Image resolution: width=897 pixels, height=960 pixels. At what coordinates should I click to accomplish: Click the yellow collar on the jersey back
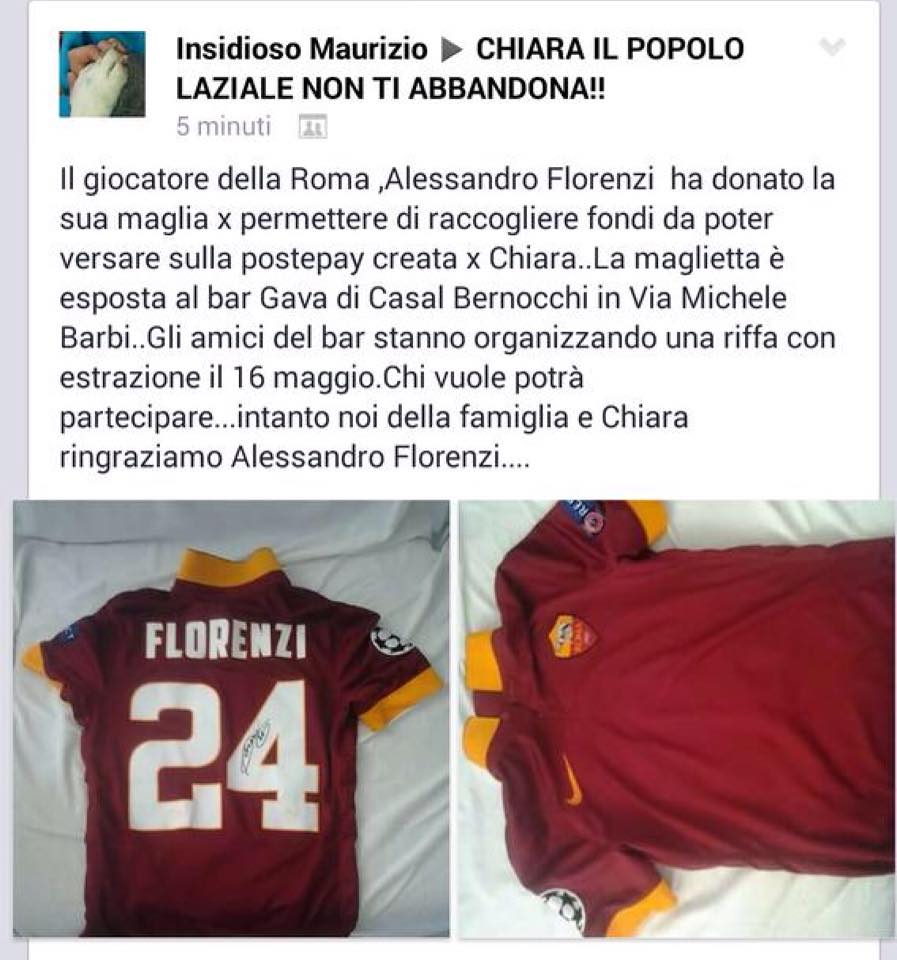228,566
